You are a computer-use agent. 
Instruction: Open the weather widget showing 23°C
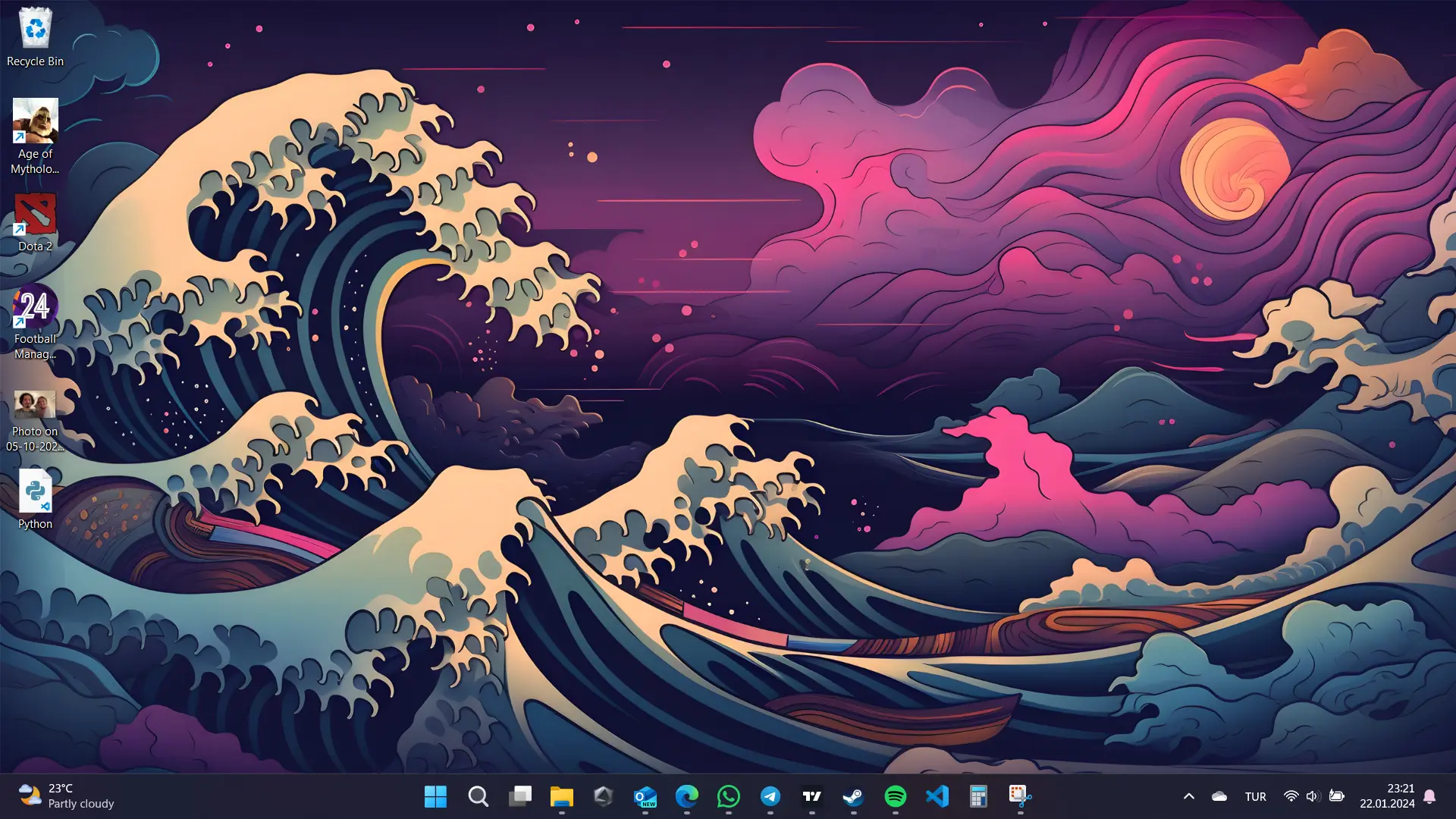pyautogui.click(x=67, y=796)
